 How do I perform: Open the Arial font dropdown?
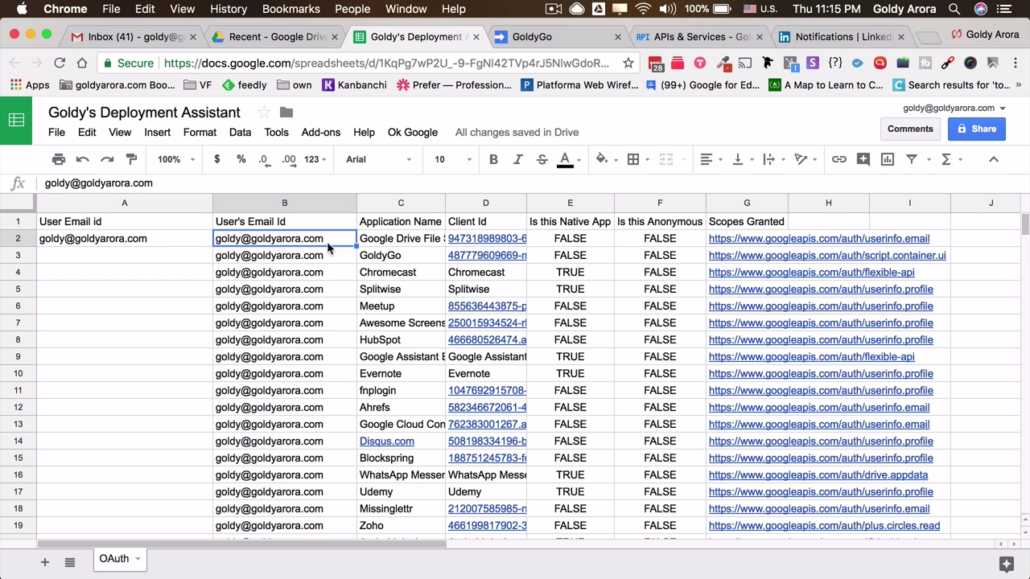[378, 159]
